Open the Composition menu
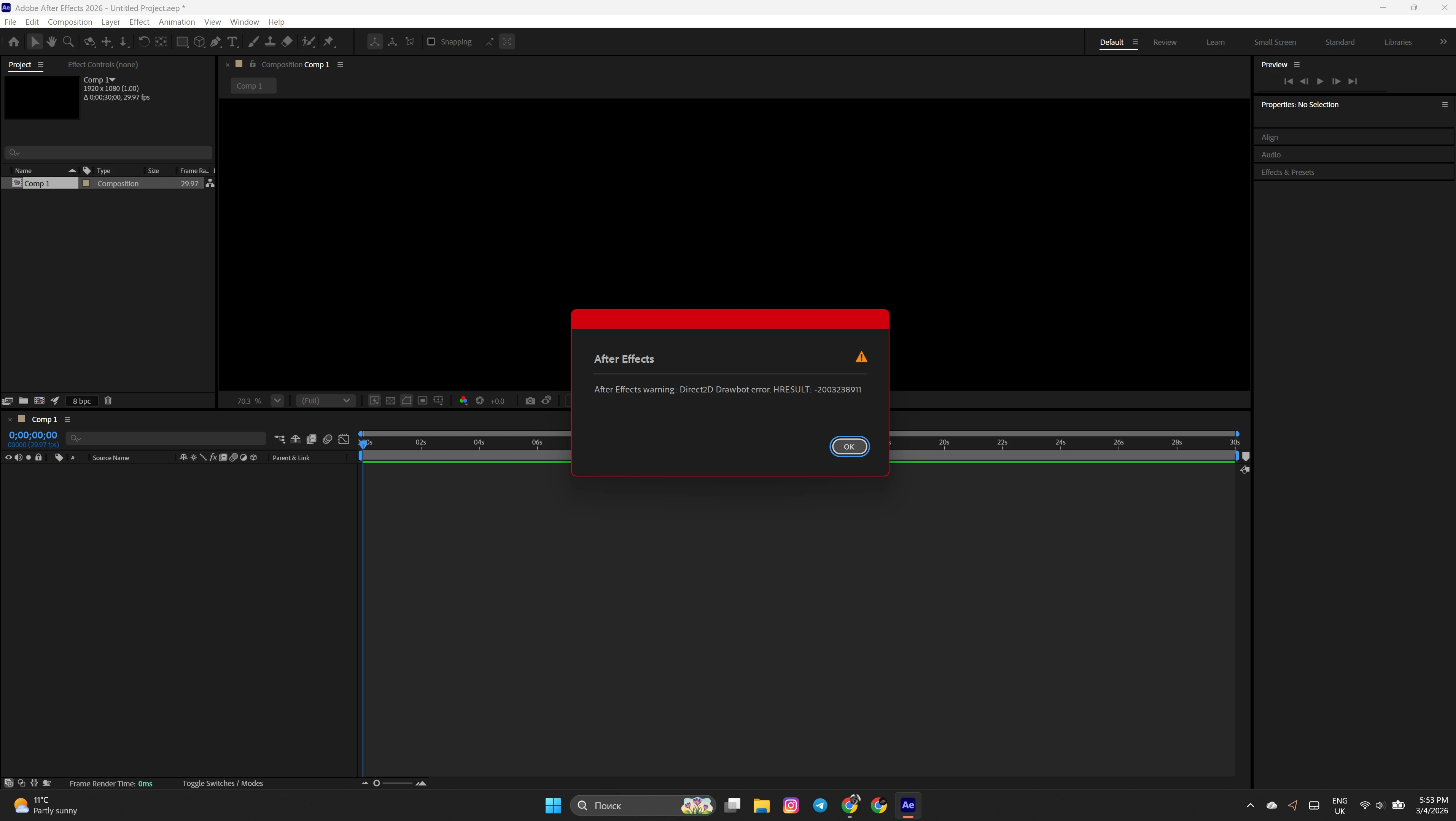Image resolution: width=1456 pixels, height=821 pixels. click(x=70, y=21)
